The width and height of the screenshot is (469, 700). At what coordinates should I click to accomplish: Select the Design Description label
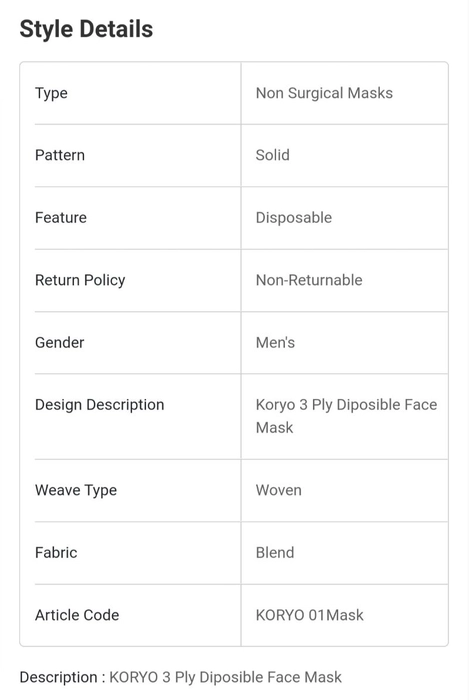pyautogui.click(x=100, y=404)
